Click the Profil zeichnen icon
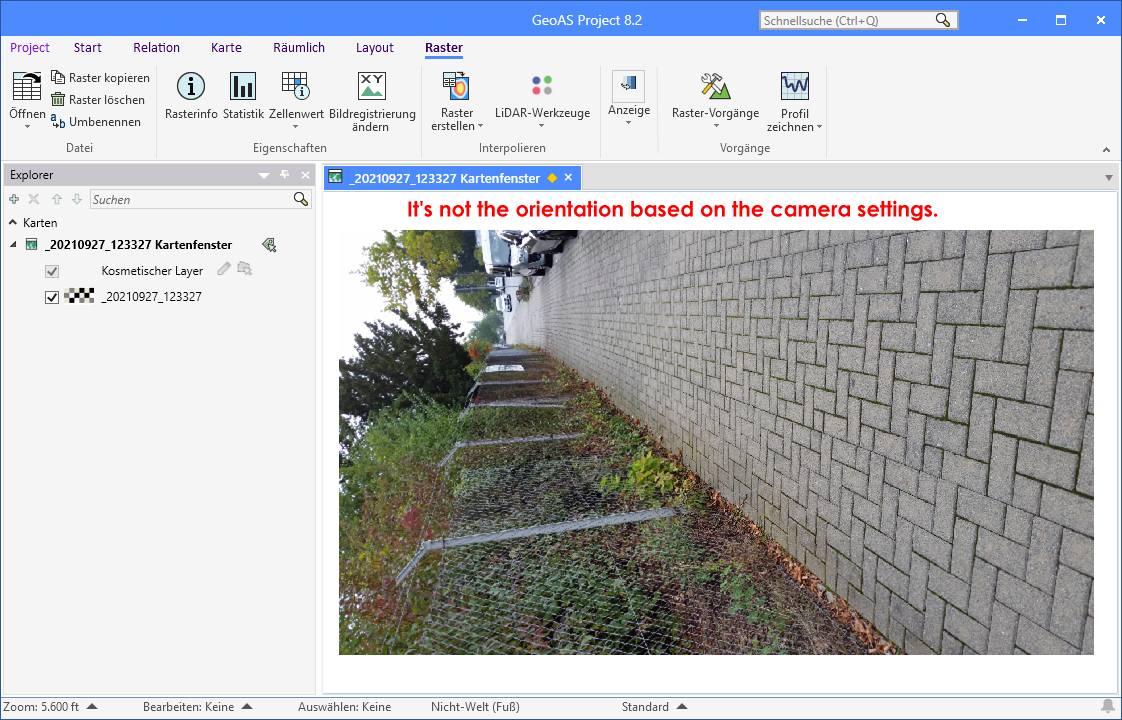This screenshot has height=720, width=1122. 794,86
